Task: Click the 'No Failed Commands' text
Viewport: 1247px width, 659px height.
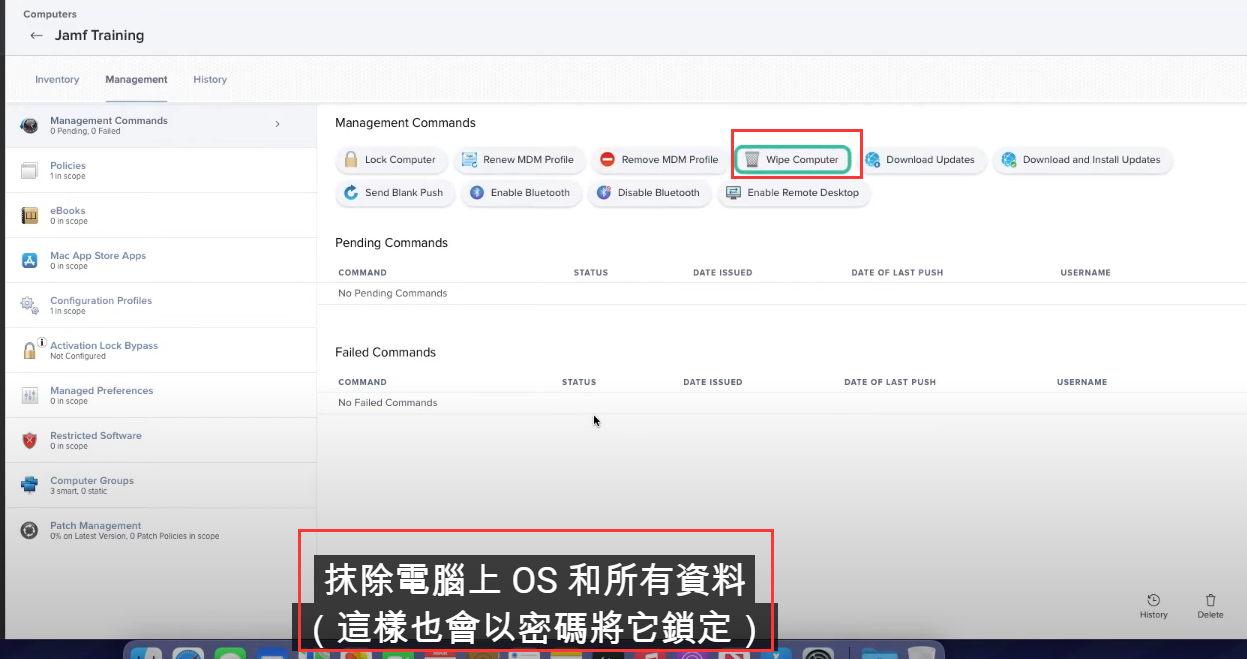Action: tap(388, 403)
